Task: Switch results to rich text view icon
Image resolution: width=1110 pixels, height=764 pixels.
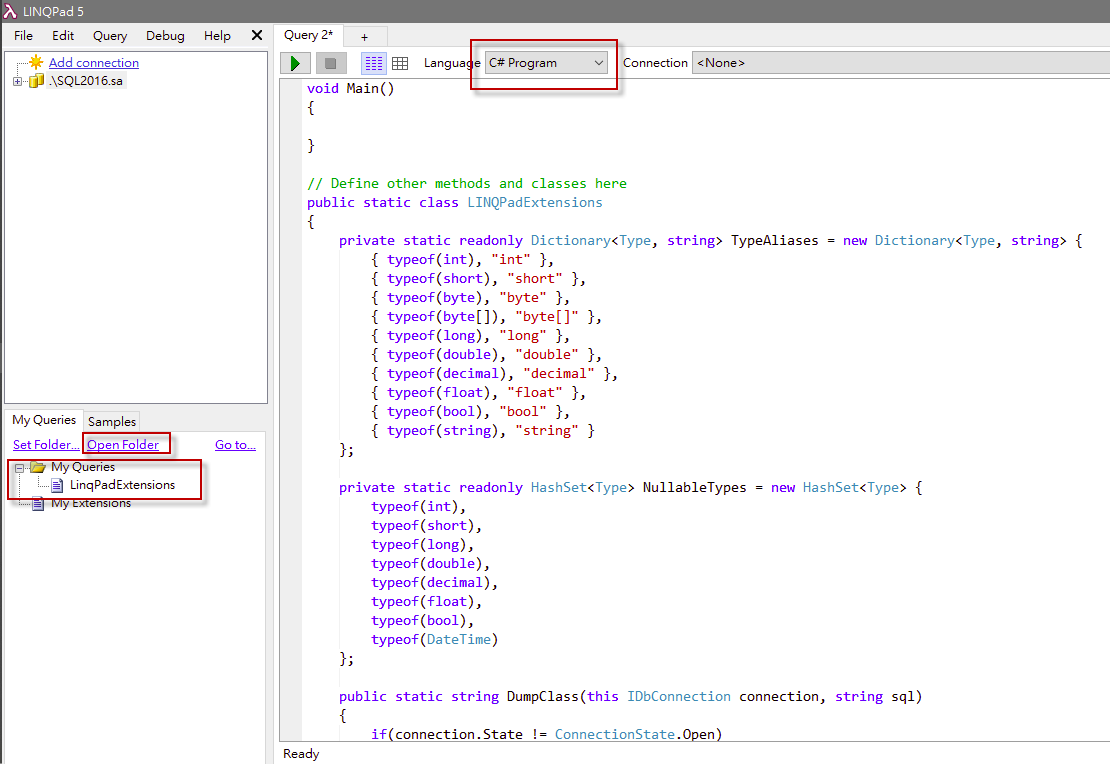Action: (374, 63)
